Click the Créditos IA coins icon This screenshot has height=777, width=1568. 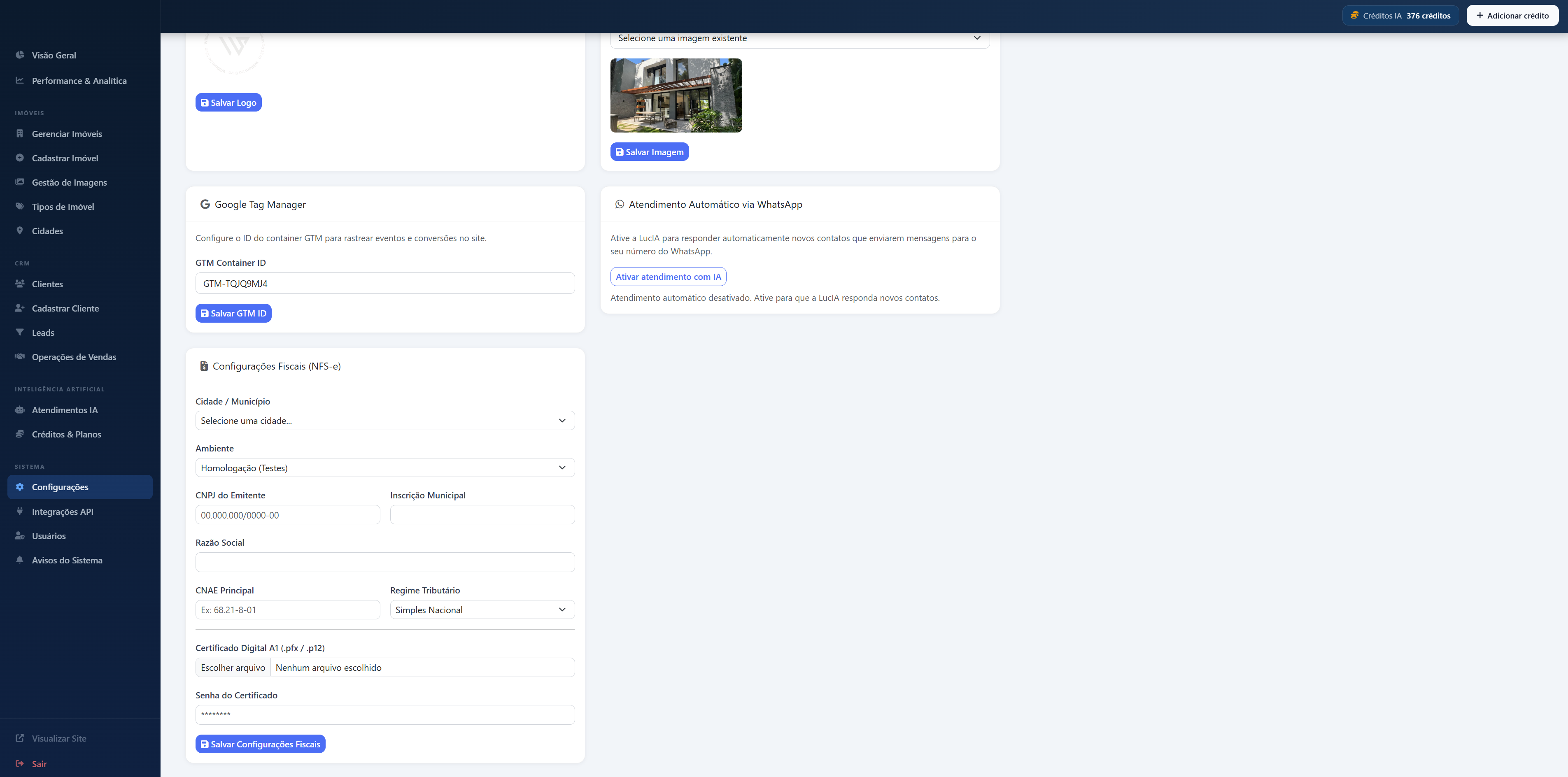(1354, 15)
